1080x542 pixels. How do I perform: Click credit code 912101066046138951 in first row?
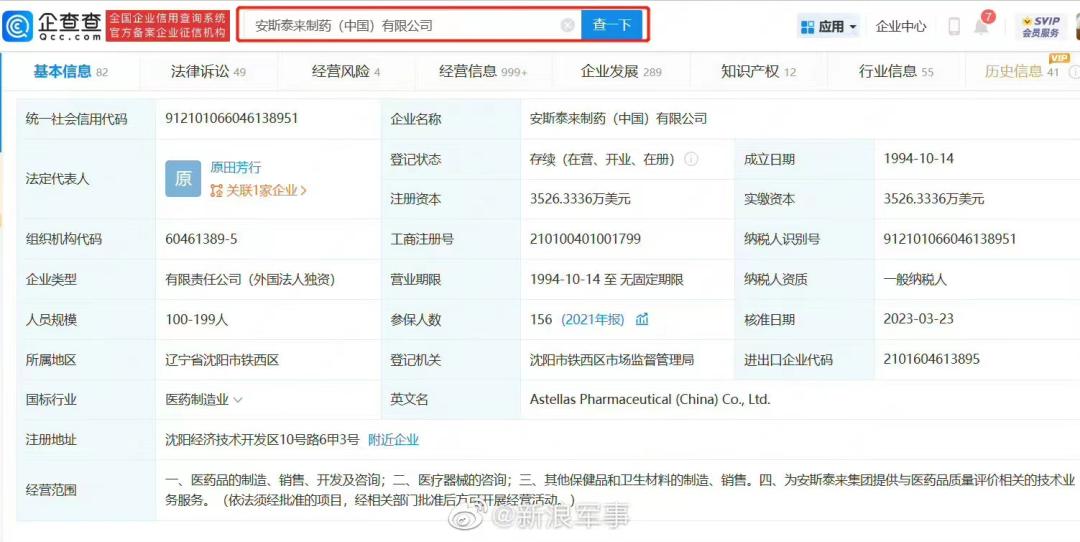[231, 118]
